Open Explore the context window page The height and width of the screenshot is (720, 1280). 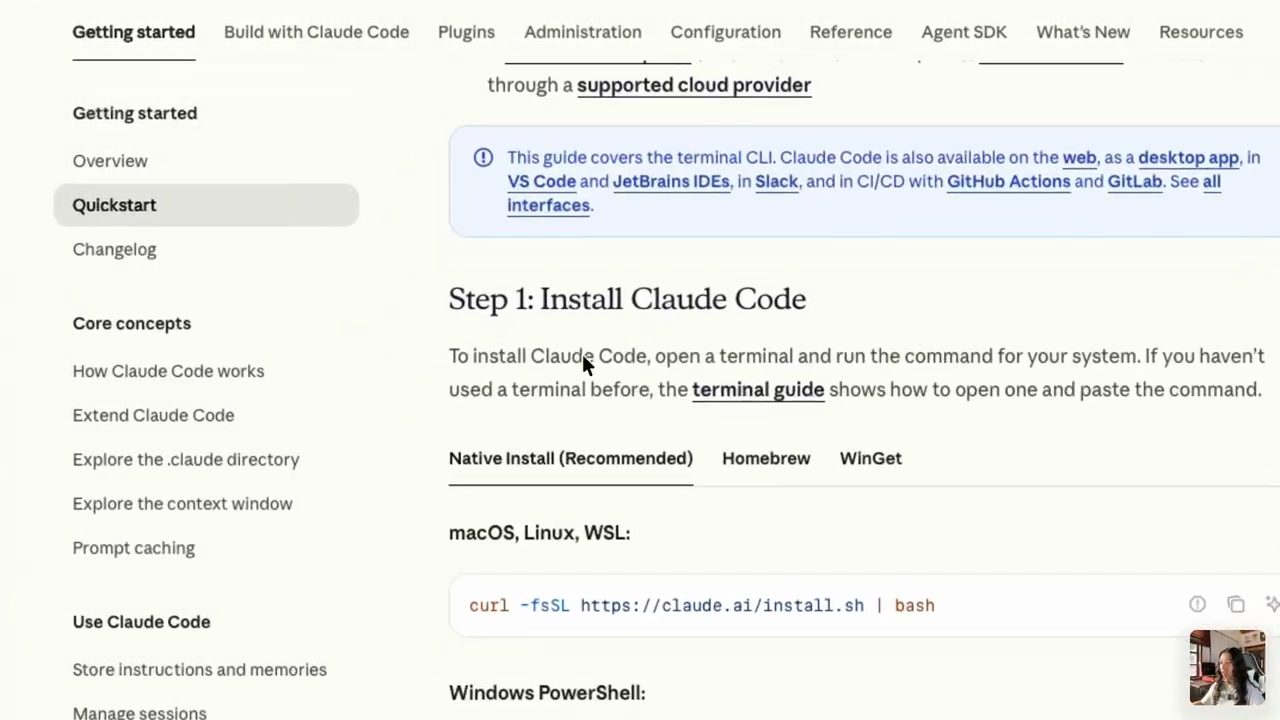tap(182, 503)
